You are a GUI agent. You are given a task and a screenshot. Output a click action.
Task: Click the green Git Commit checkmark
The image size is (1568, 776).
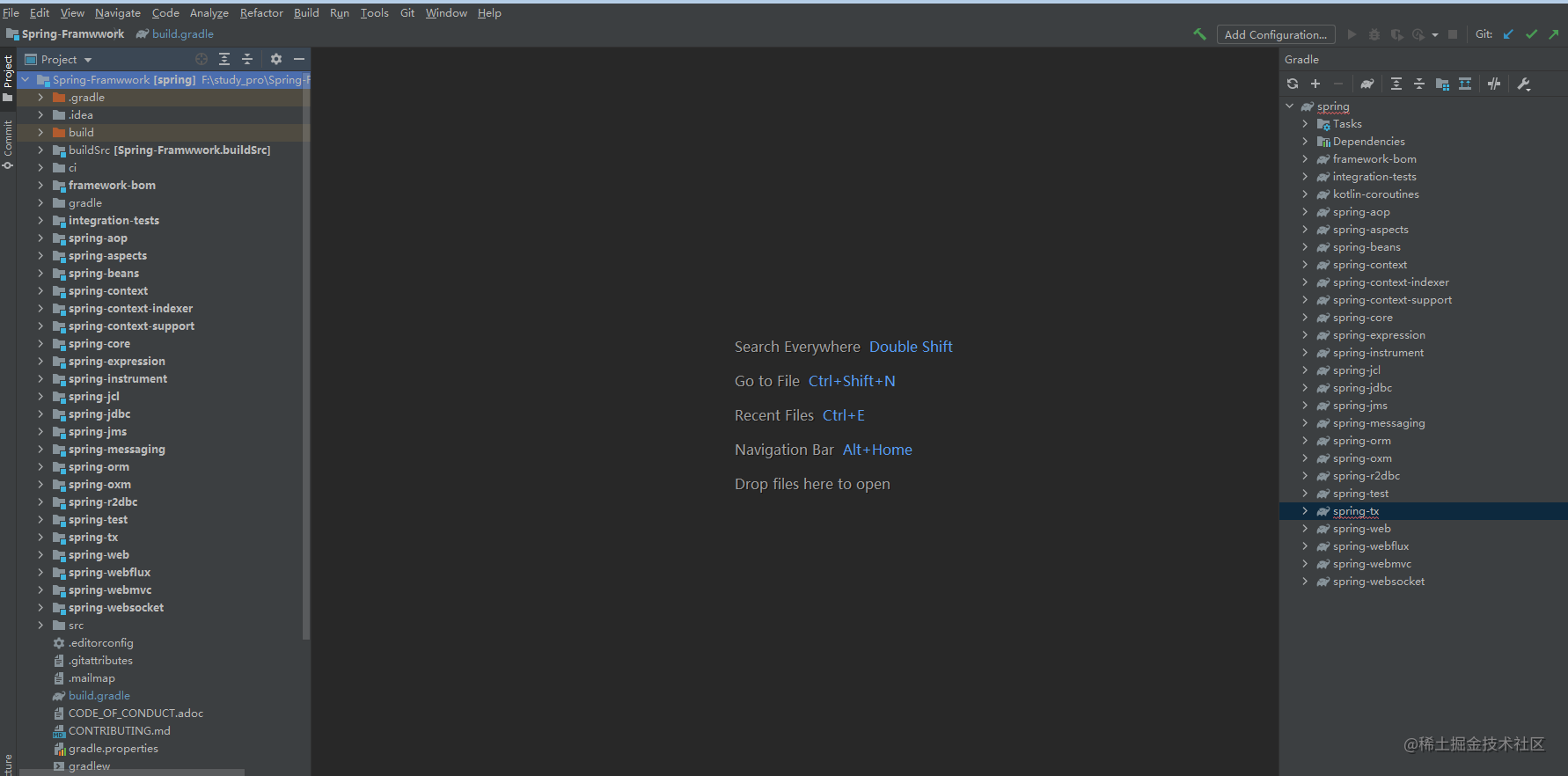click(x=1531, y=34)
